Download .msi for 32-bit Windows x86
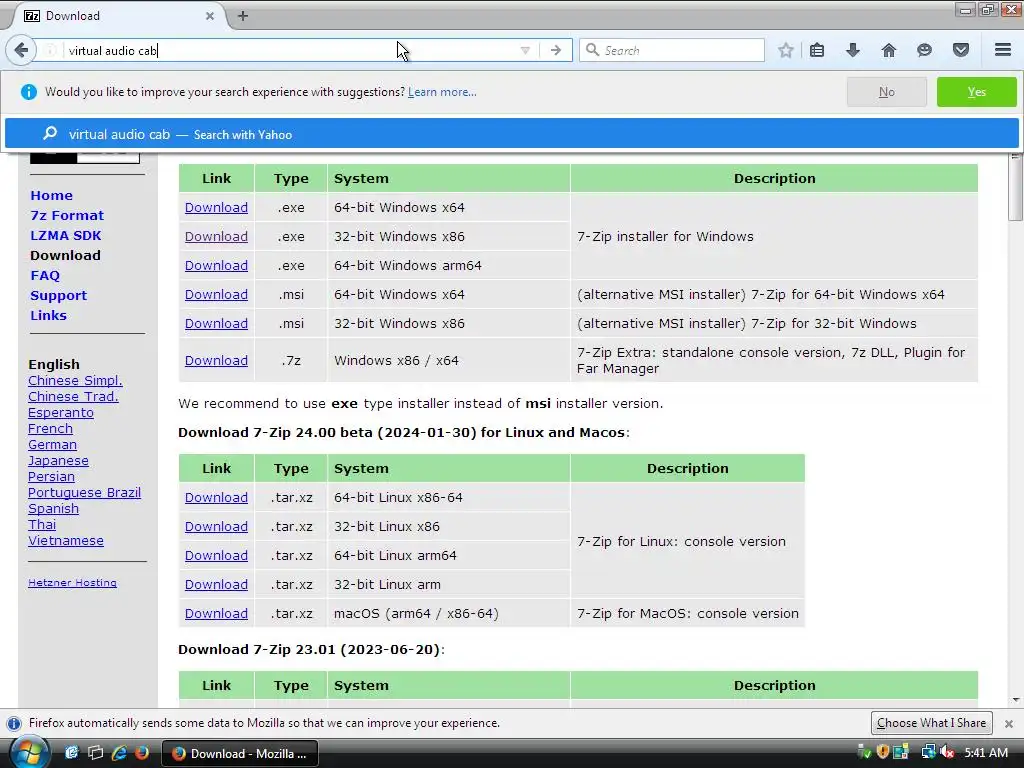 [x=216, y=323]
